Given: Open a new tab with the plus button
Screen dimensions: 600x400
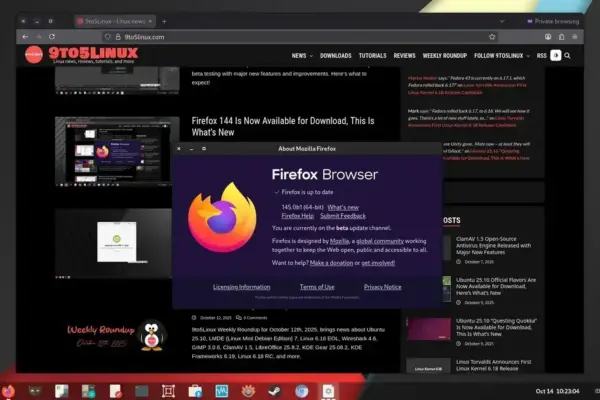Looking at the screenshot, I should 164,21.
